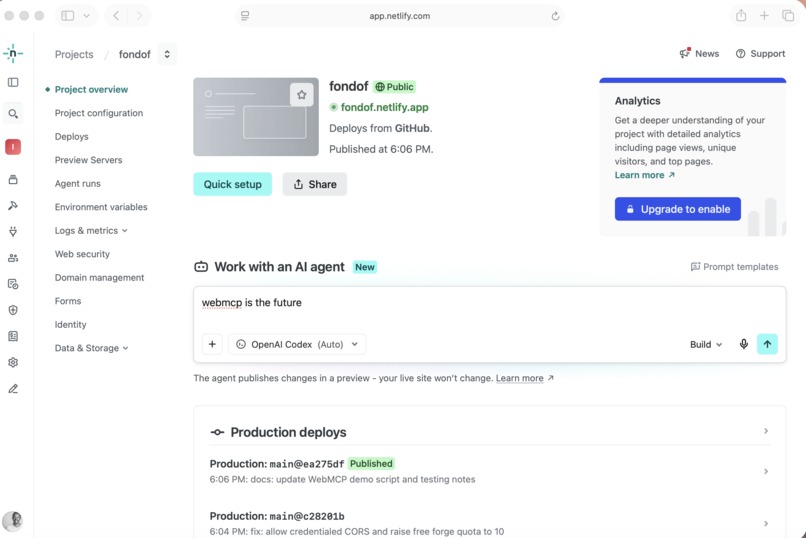Add attachment with the plus button
Viewport: 806px width, 538px height.
coord(212,344)
